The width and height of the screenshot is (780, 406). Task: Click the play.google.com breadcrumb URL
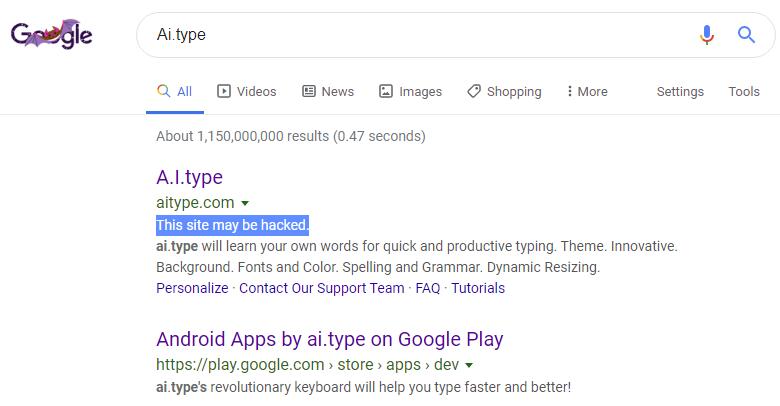pos(307,365)
